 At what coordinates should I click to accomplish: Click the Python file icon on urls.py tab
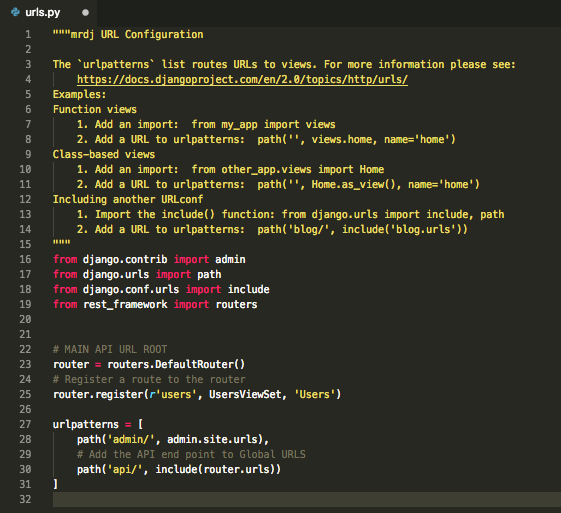click(15, 12)
